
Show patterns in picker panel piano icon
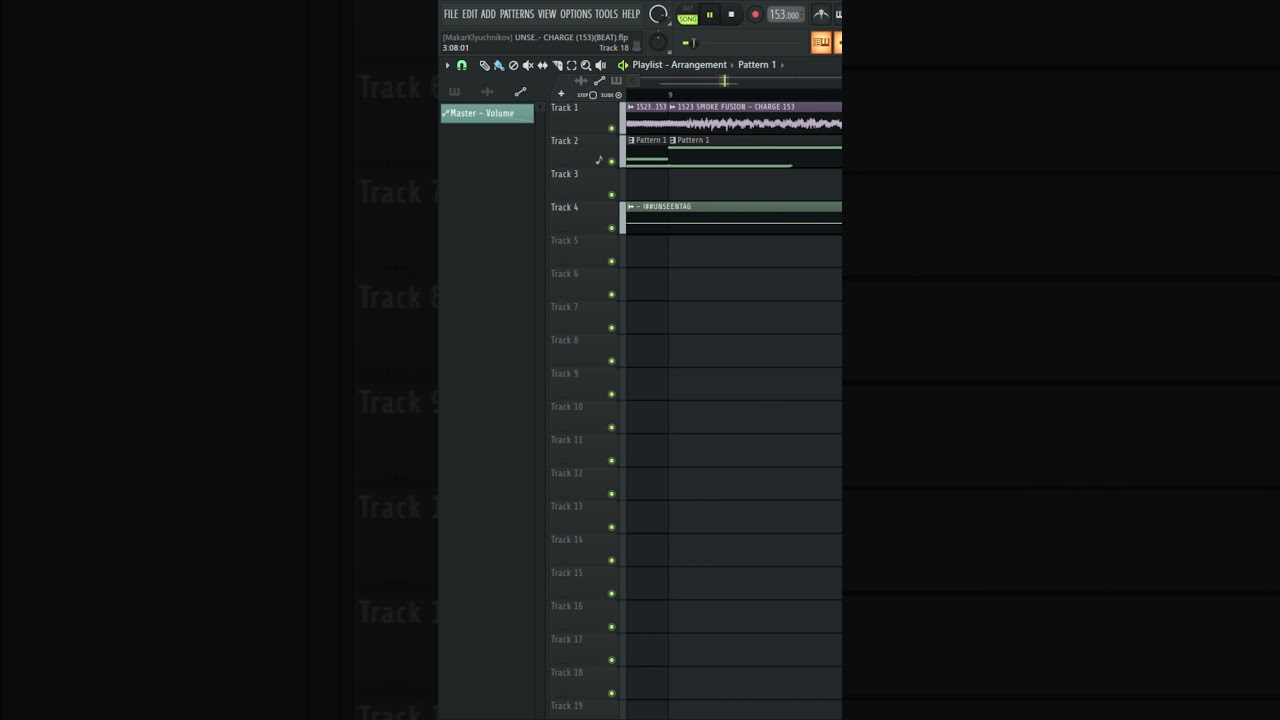click(454, 91)
